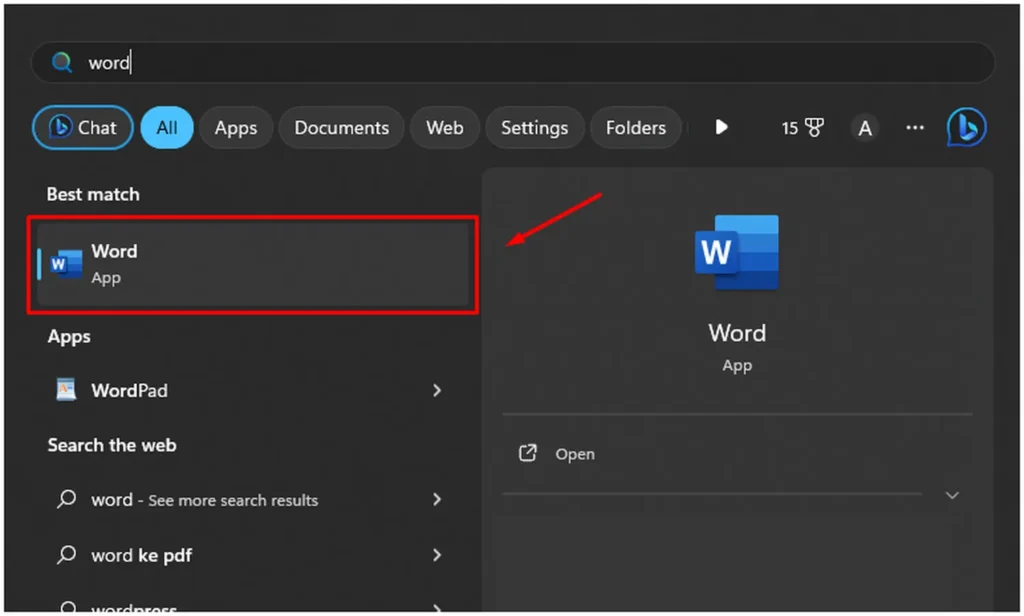Open the Word app best match
Screen dimensions: 1024x616
click(253, 265)
